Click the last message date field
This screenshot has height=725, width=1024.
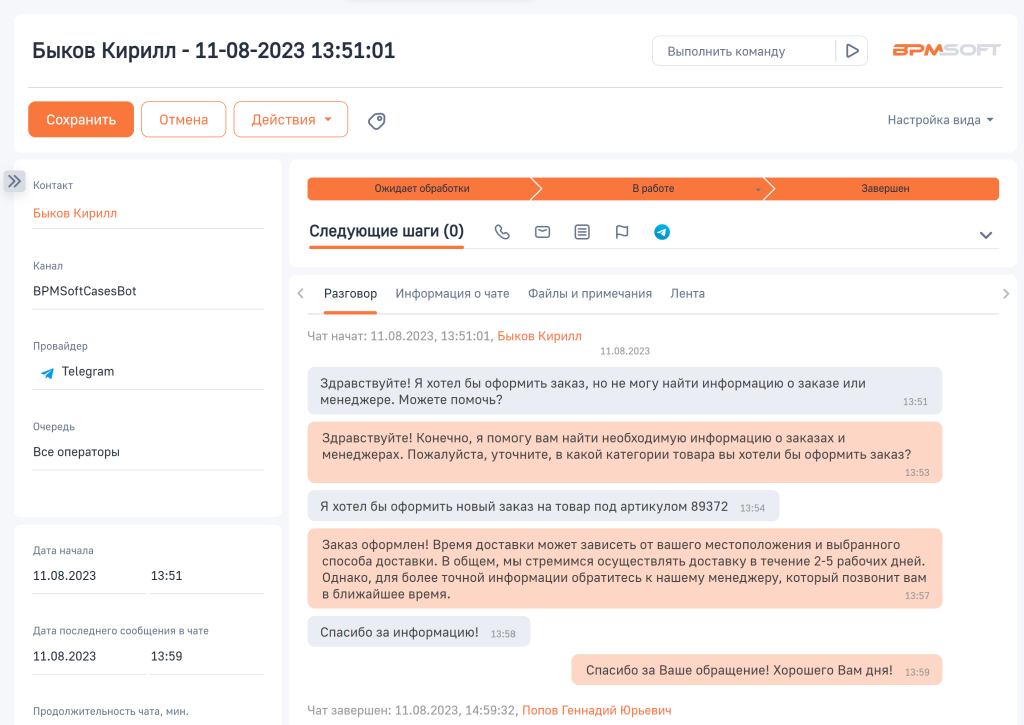pyautogui.click(x=89, y=656)
